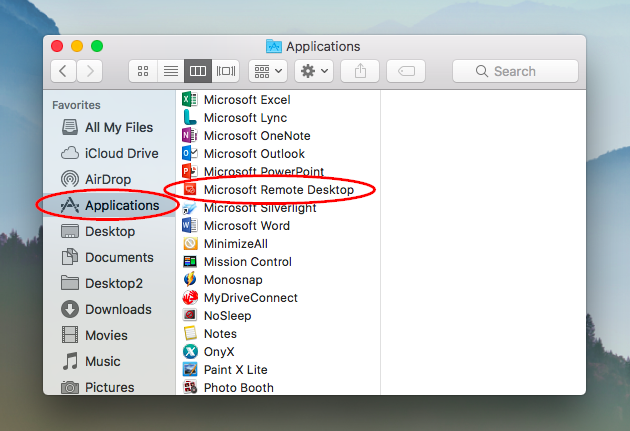Screen dimensions: 630x431
Task: Click the Microsoft Silverlight icon
Action: tap(190, 208)
